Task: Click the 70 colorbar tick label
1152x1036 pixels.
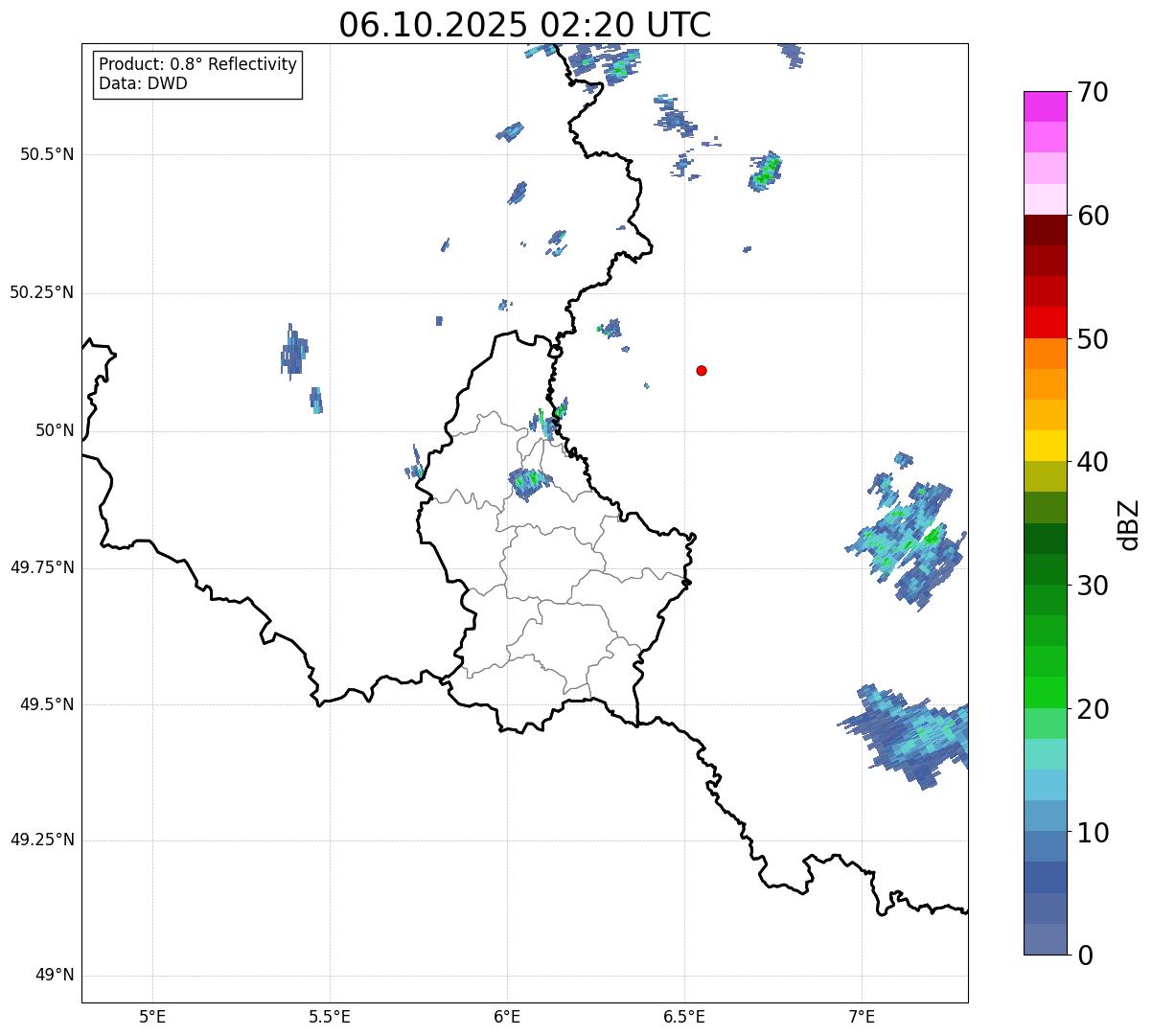Action: 1093,92
